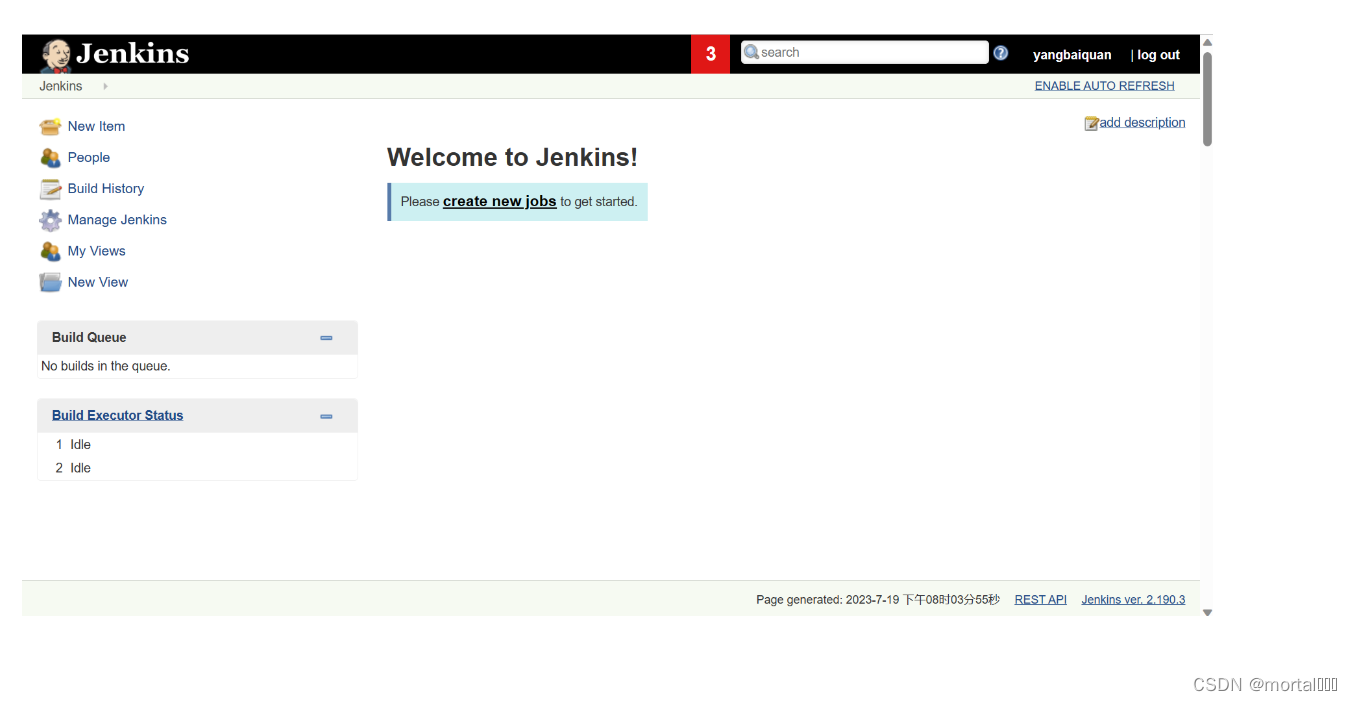Viewport: 1352px width, 701px height.
Task: Click the My Views icon
Action: 50,251
